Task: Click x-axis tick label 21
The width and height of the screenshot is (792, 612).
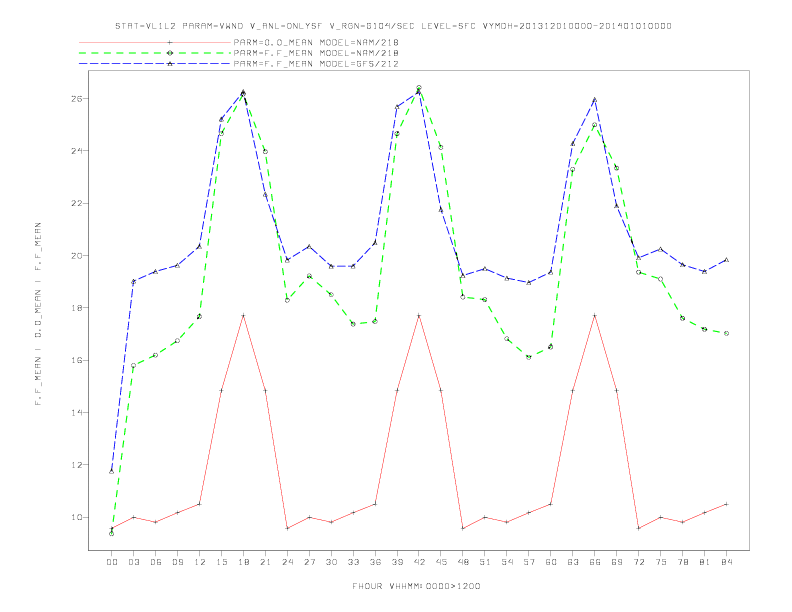Action: tap(265, 562)
